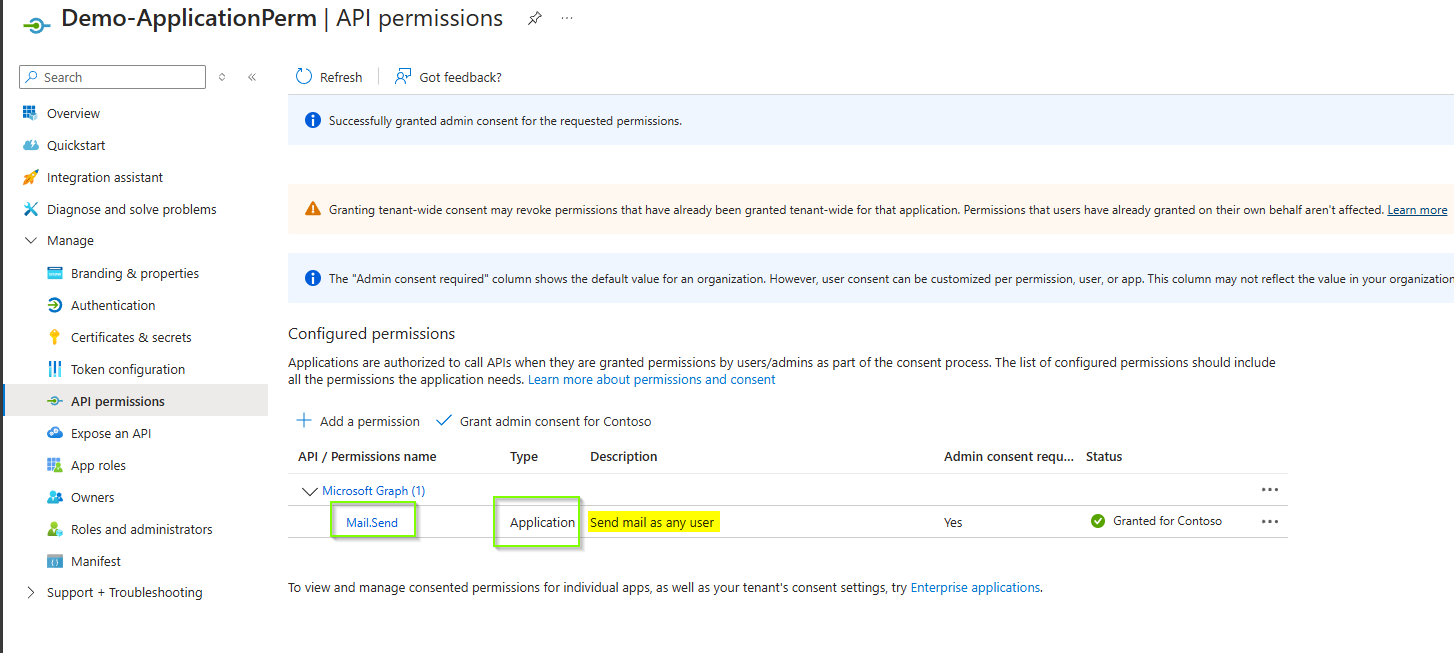The height and width of the screenshot is (653, 1454).
Task: Open Learn more link in warning banner
Action: [1417, 210]
